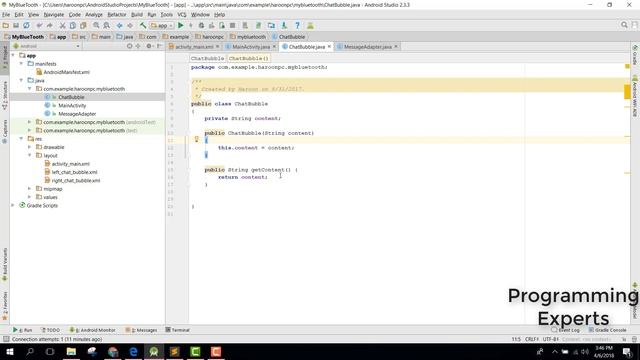
Task: Open the Terminal tool window
Action: (x=178, y=330)
